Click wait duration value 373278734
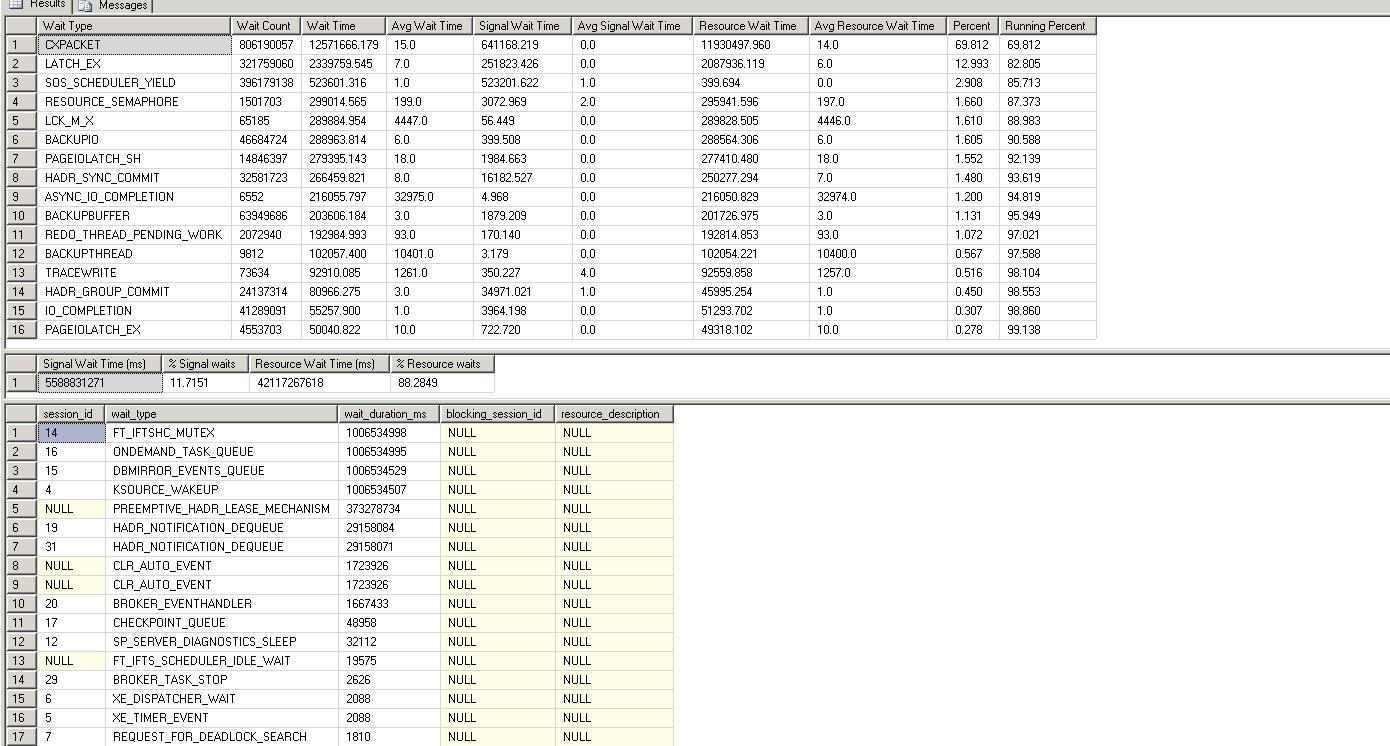1390x746 pixels. (389, 509)
